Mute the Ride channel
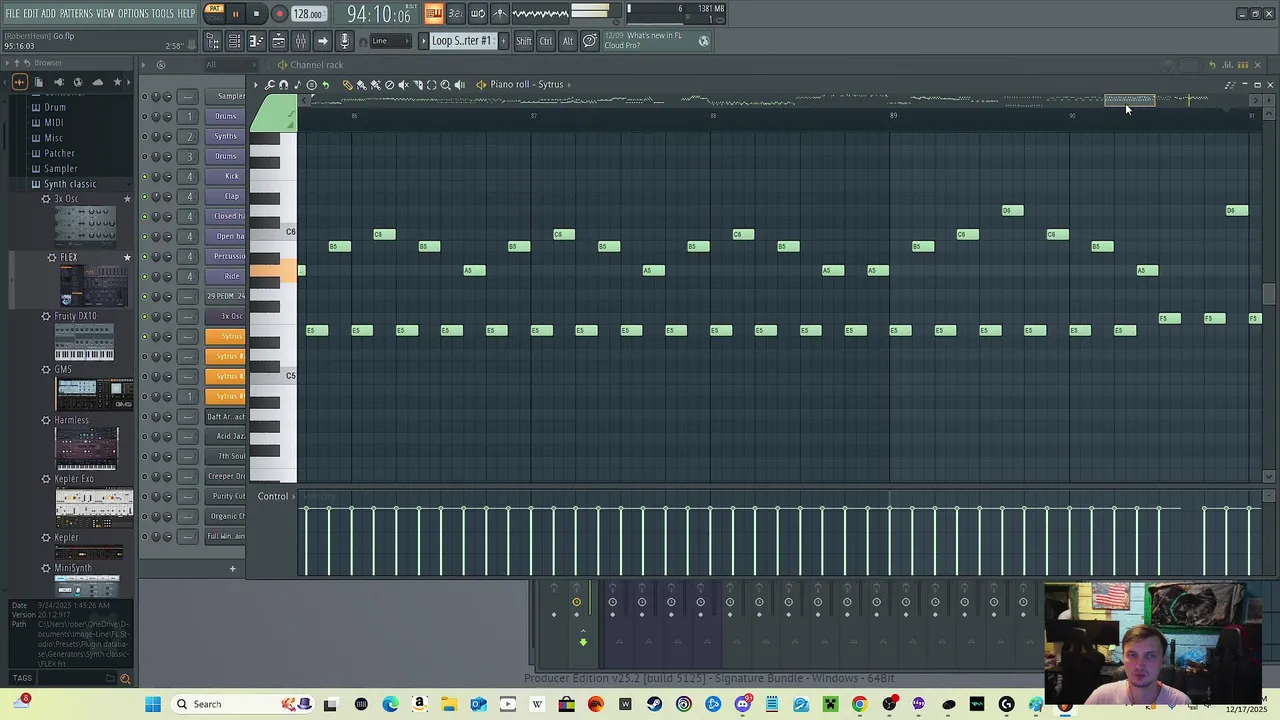The image size is (1280, 720). (x=144, y=276)
